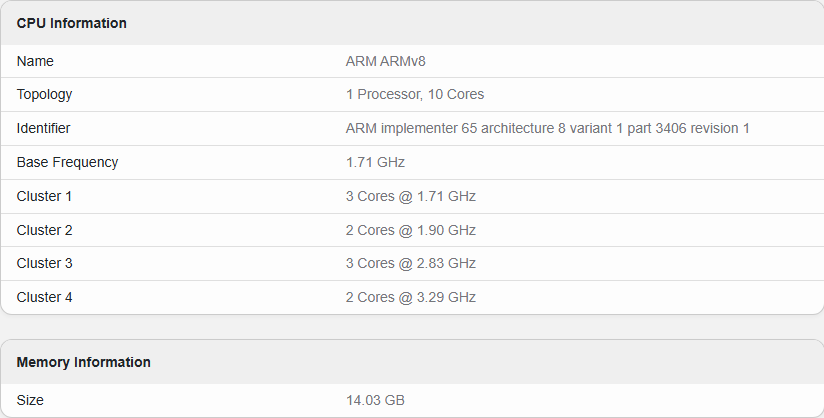Screen dimensions: 824x418
Task: Click the 2 Cores @ 3.29 GHz value
Action: (x=410, y=297)
